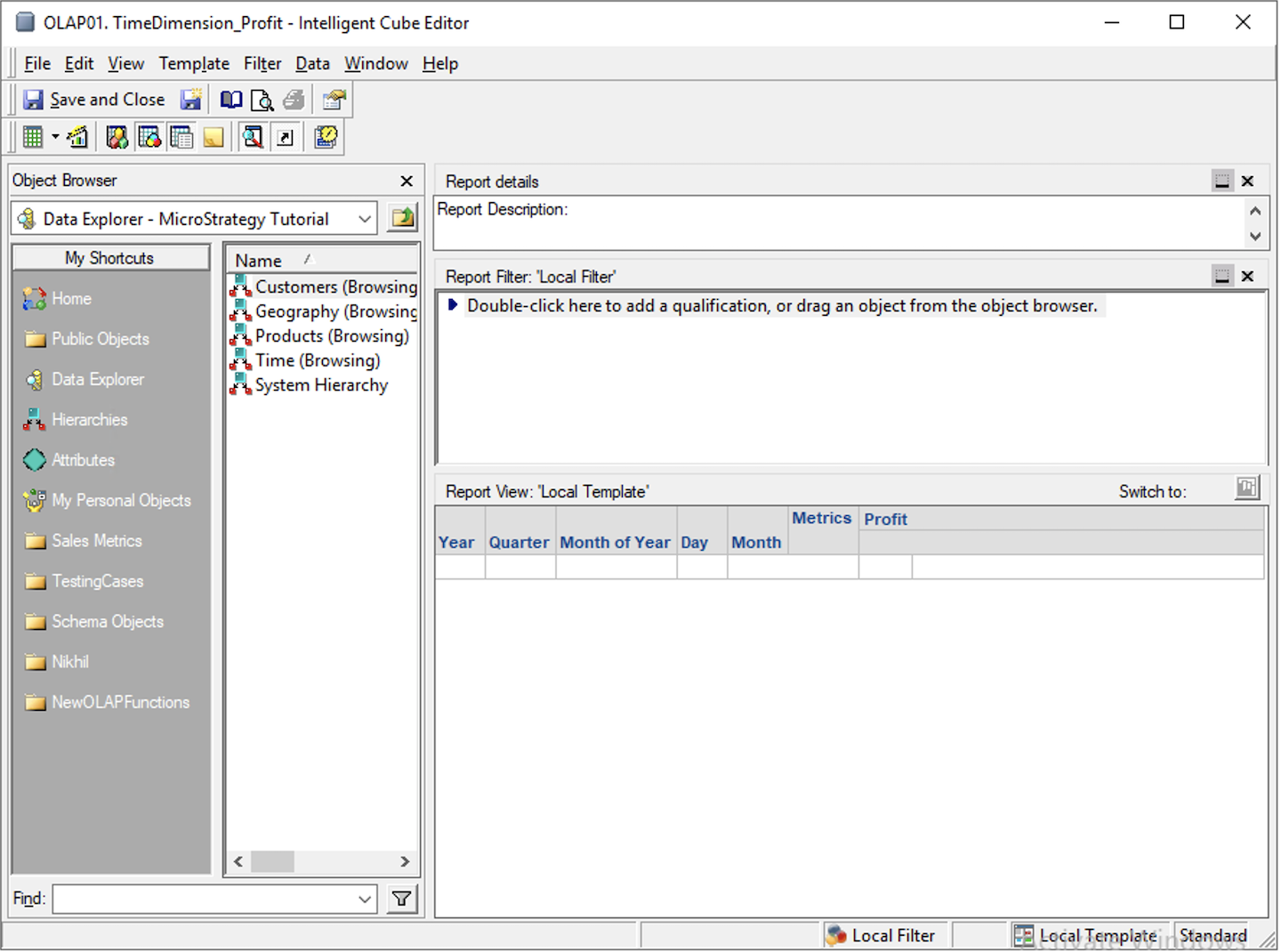The height and width of the screenshot is (952, 1281).
Task: Select Time (Browsing) in the object list
Action: pyautogui.click(x=317, y=360)
